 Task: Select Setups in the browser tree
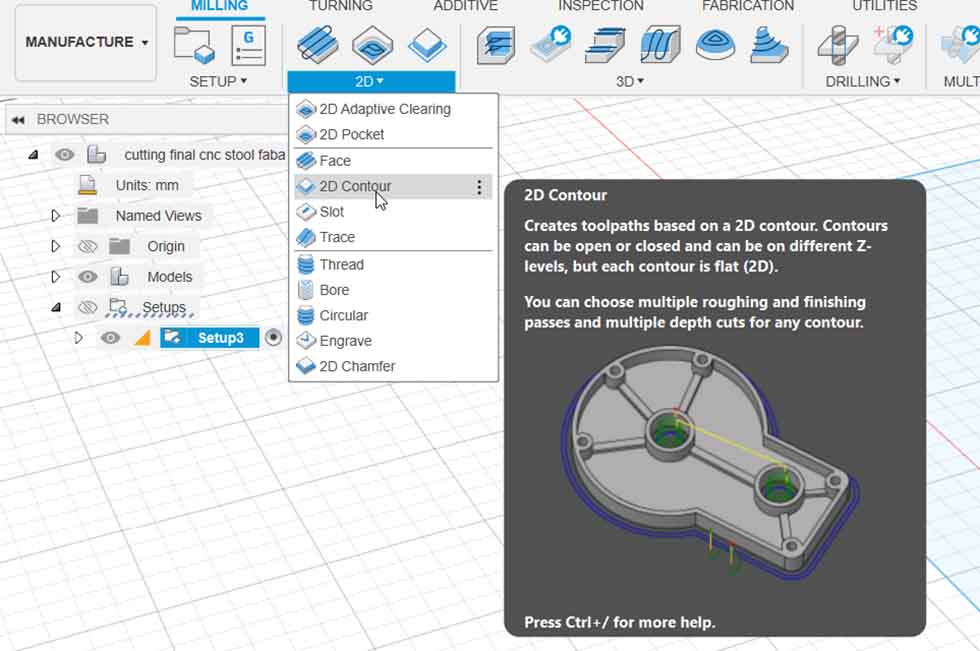[164, 307]
